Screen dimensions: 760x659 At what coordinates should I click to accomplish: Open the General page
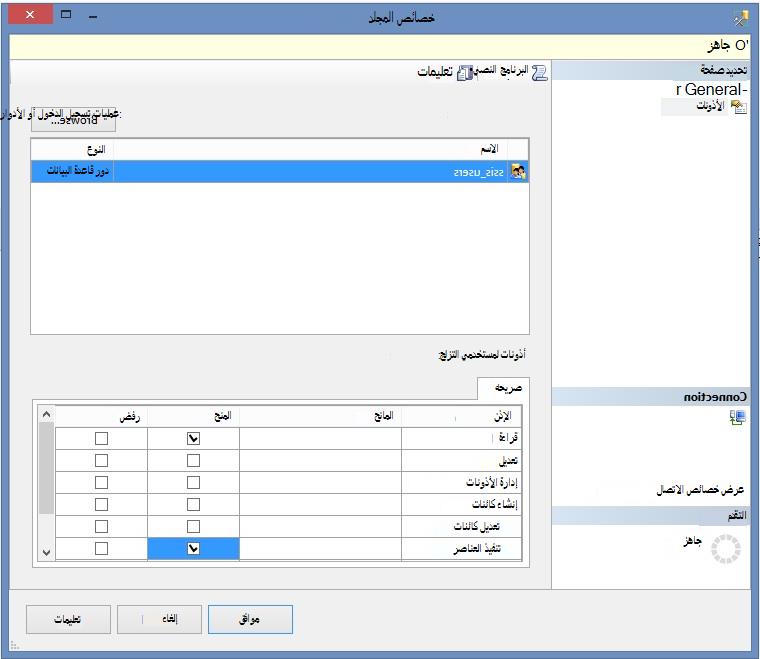(x=712, y=89)
